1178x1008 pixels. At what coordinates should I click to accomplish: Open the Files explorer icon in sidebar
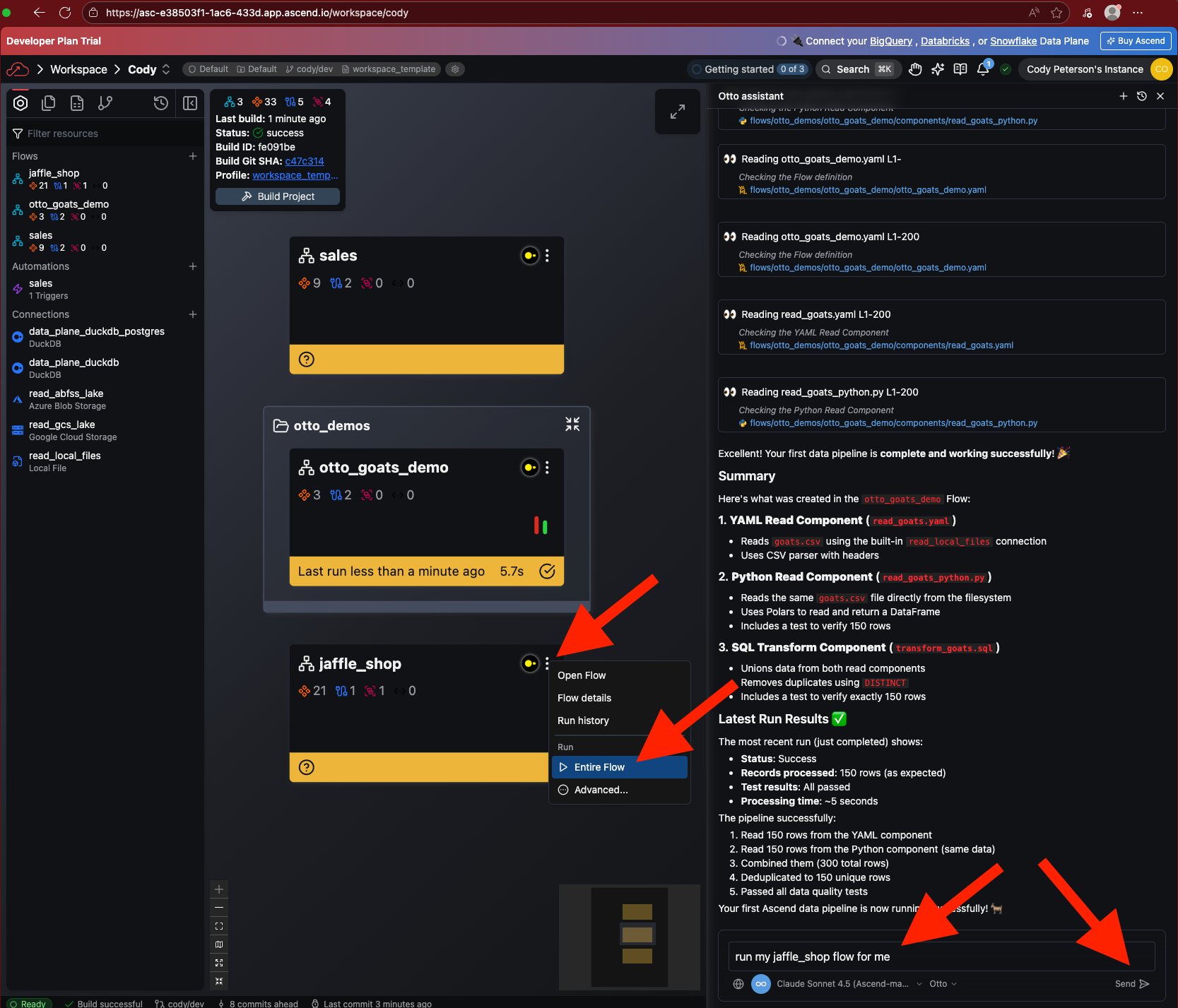(x=49, y=103)
